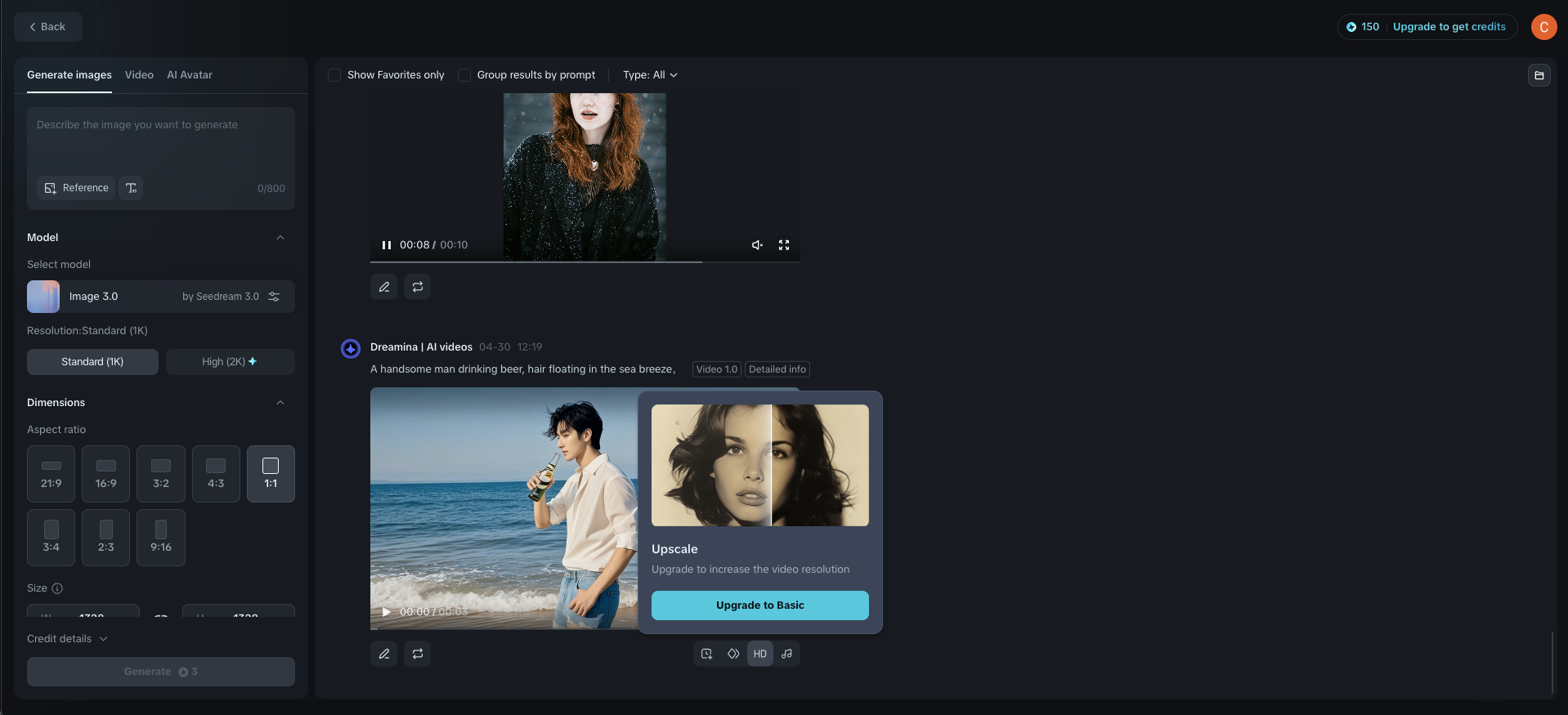This screenshot has height=715, width=1568.
Task: Click the Reference image button
Action: [76, 188]
